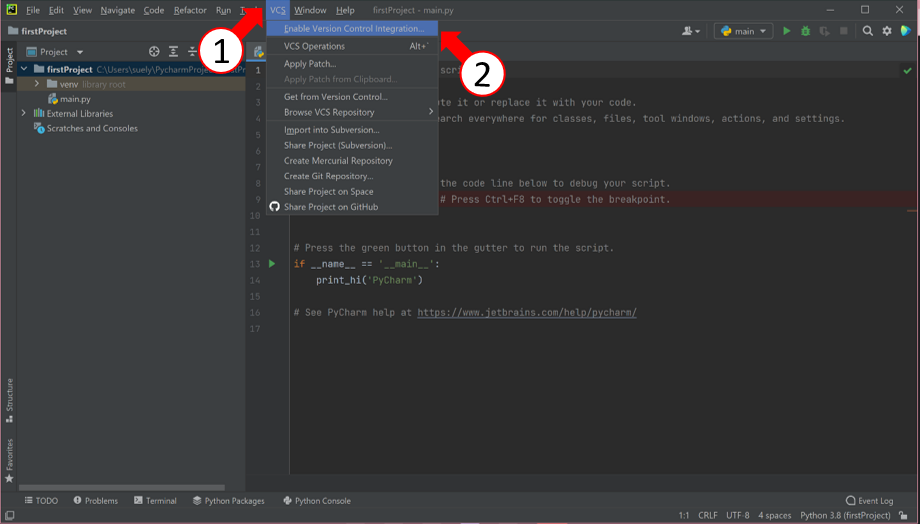Open the Window menu

310,10
